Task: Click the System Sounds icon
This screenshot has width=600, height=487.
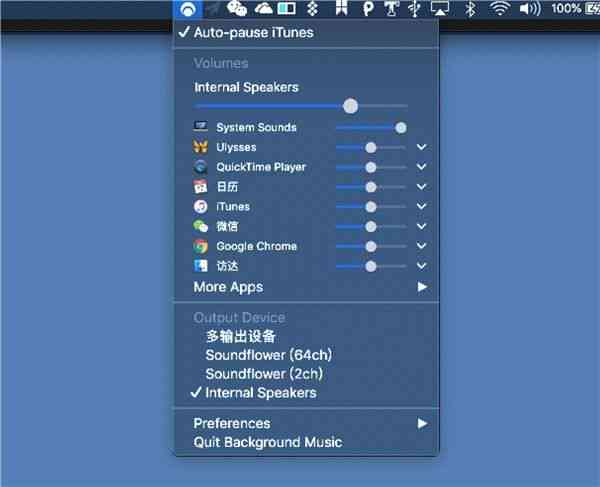Action: [201, 126]
